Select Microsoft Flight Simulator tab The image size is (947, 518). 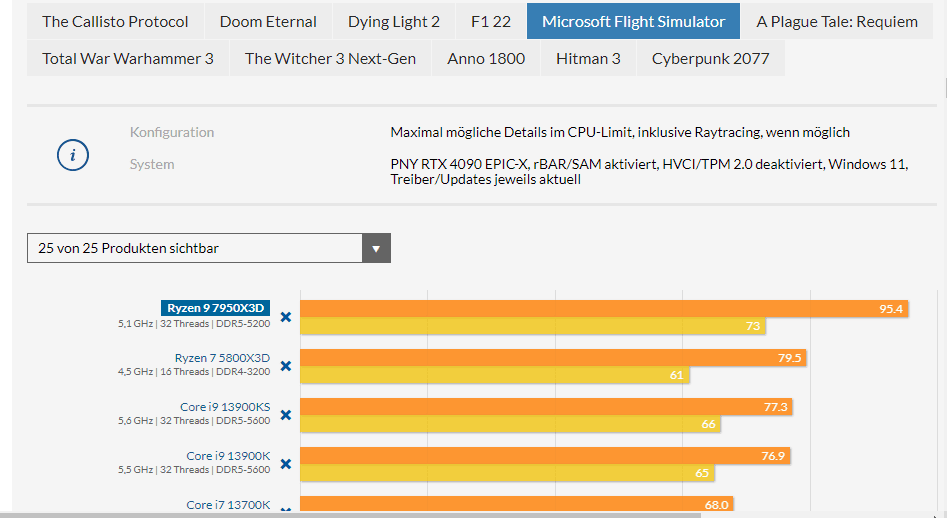click(634, 21)
